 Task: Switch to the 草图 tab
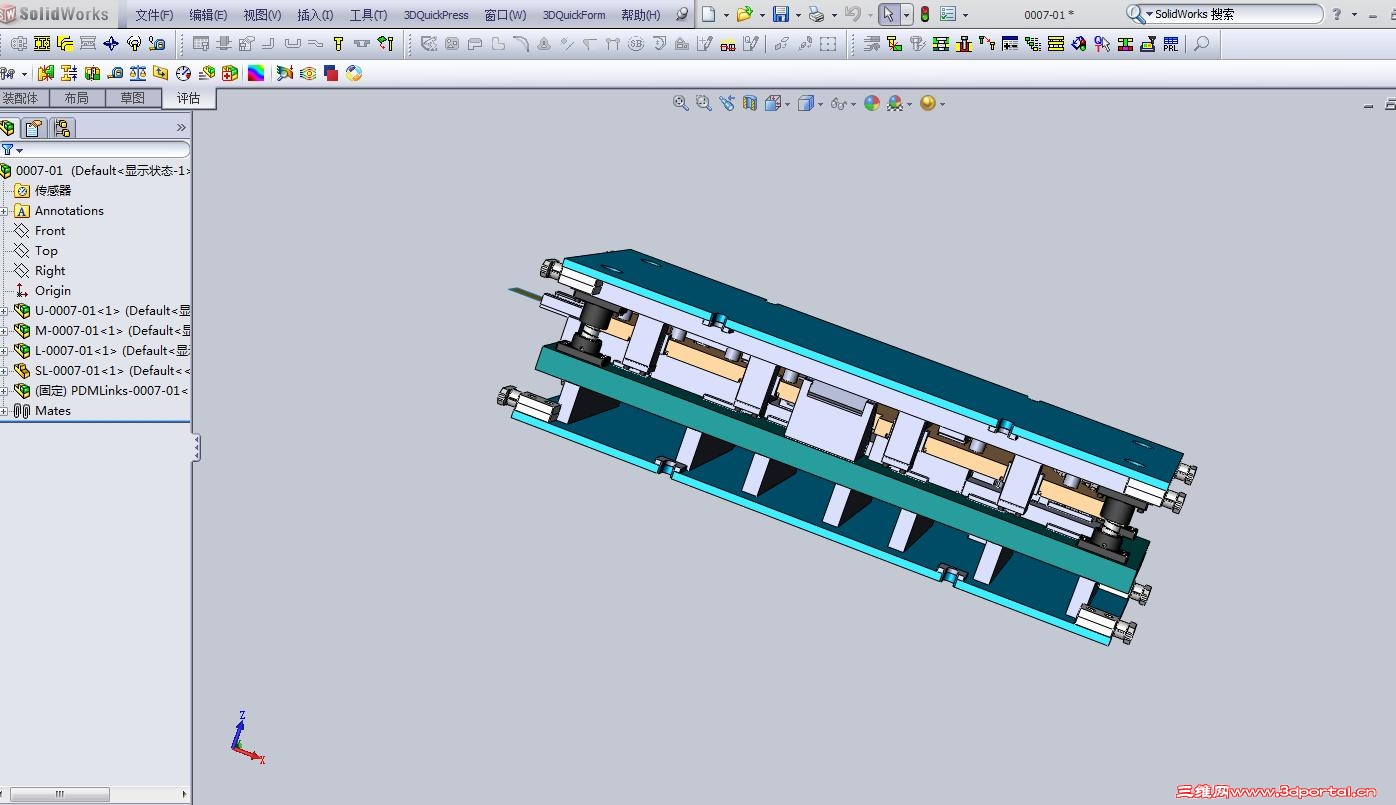coord(132,98)
